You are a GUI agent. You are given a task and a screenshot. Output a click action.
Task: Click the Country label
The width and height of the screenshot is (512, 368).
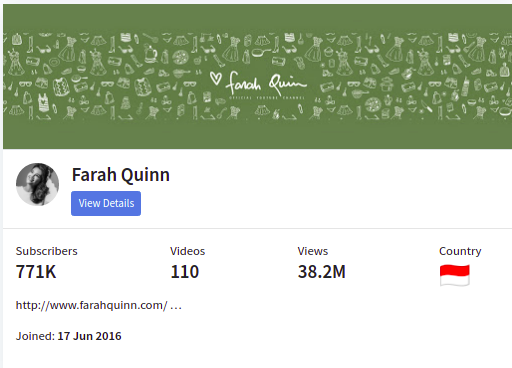pos(460,251)
